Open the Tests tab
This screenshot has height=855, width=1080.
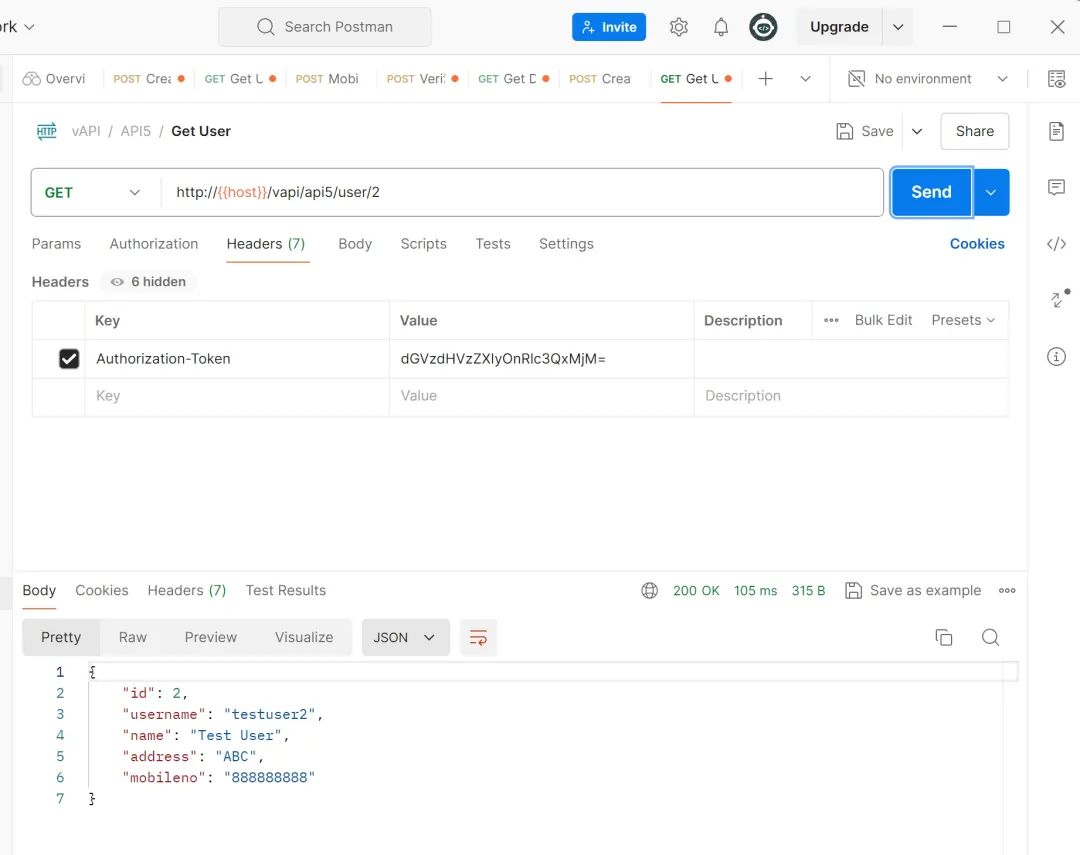[492, 244]
